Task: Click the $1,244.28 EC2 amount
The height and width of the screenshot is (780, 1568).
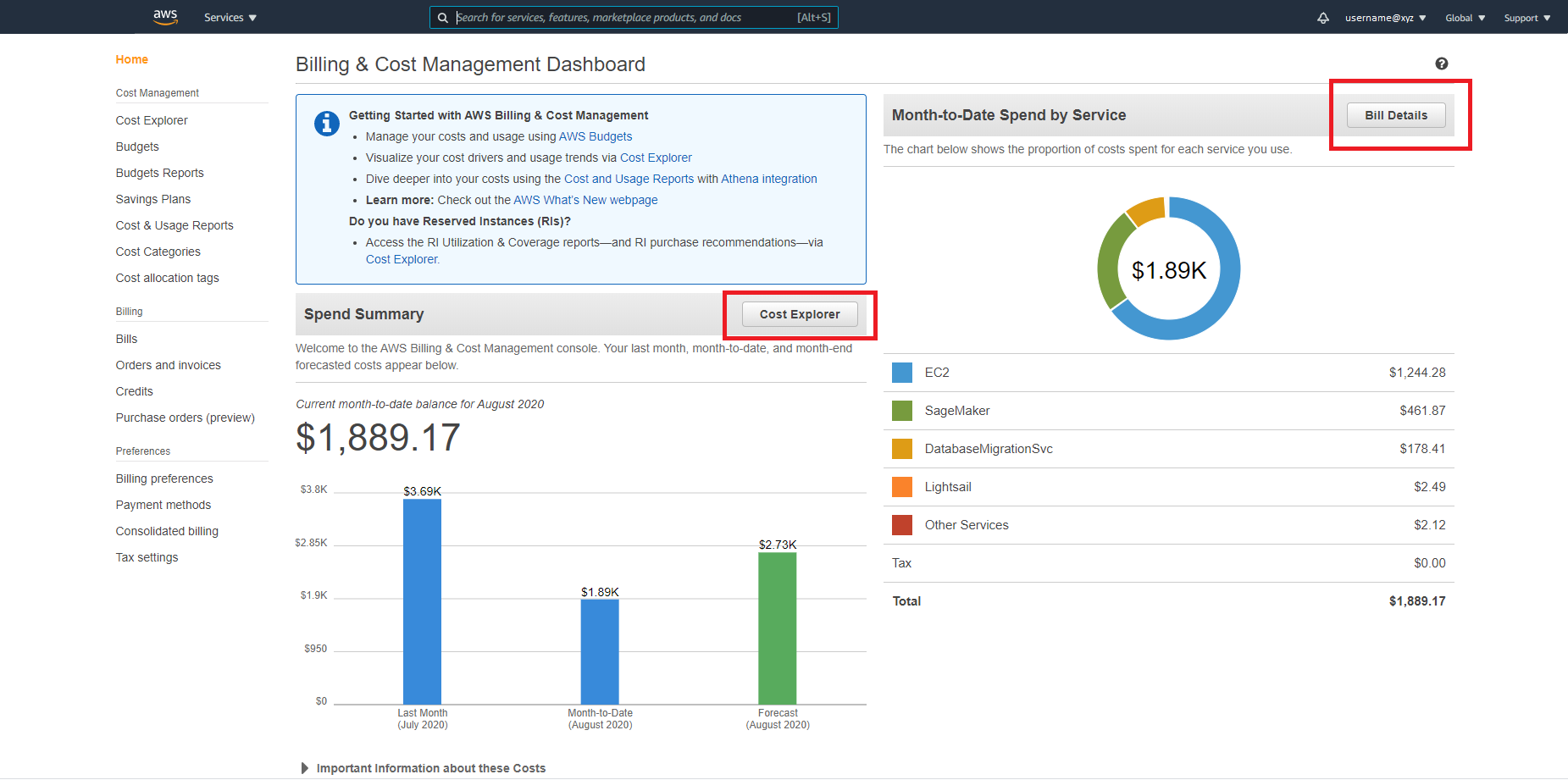Action: click(1417, 373)
